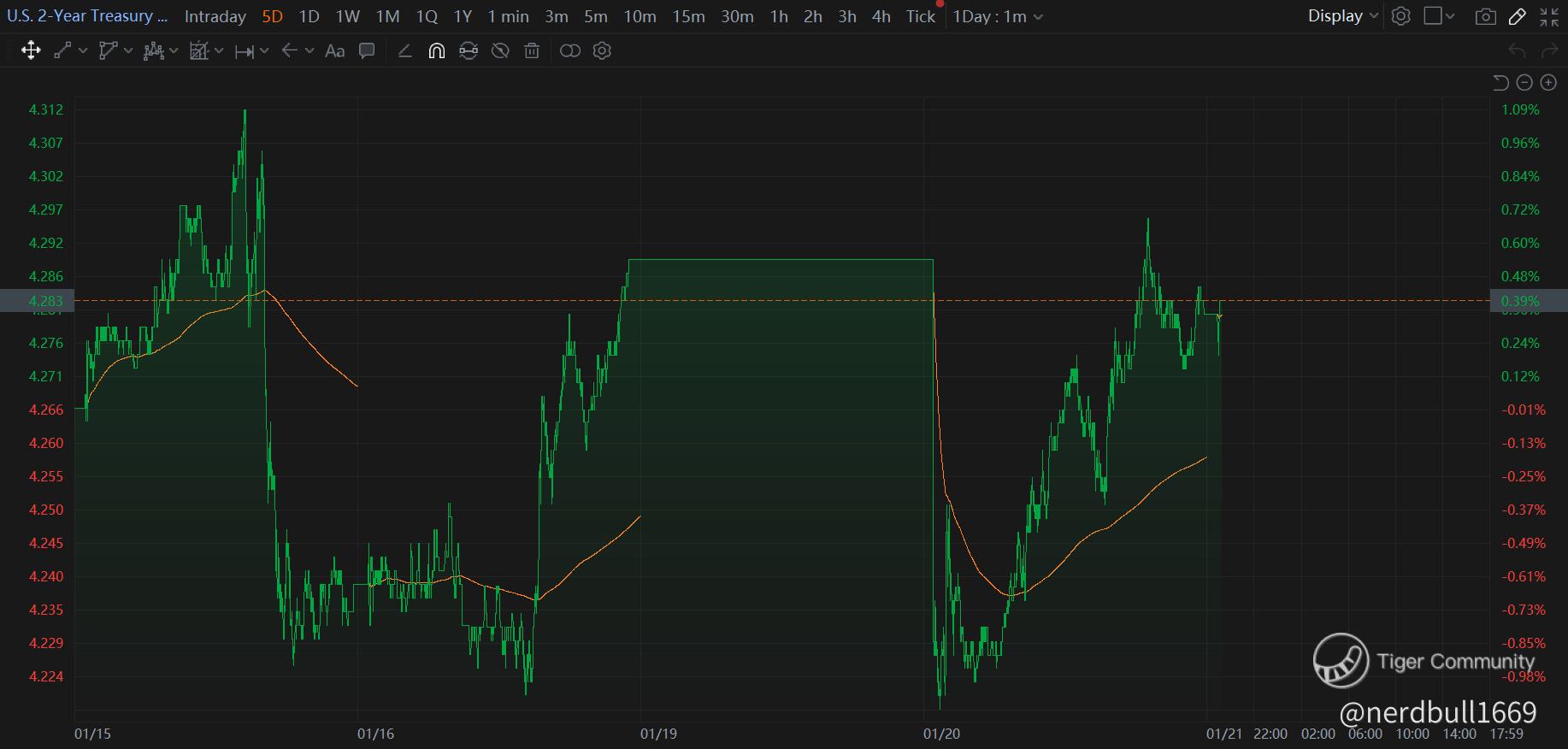This screenshot has width=1568, height=749.
Task: Switch to 3h interval
Action: click(847, 16)
